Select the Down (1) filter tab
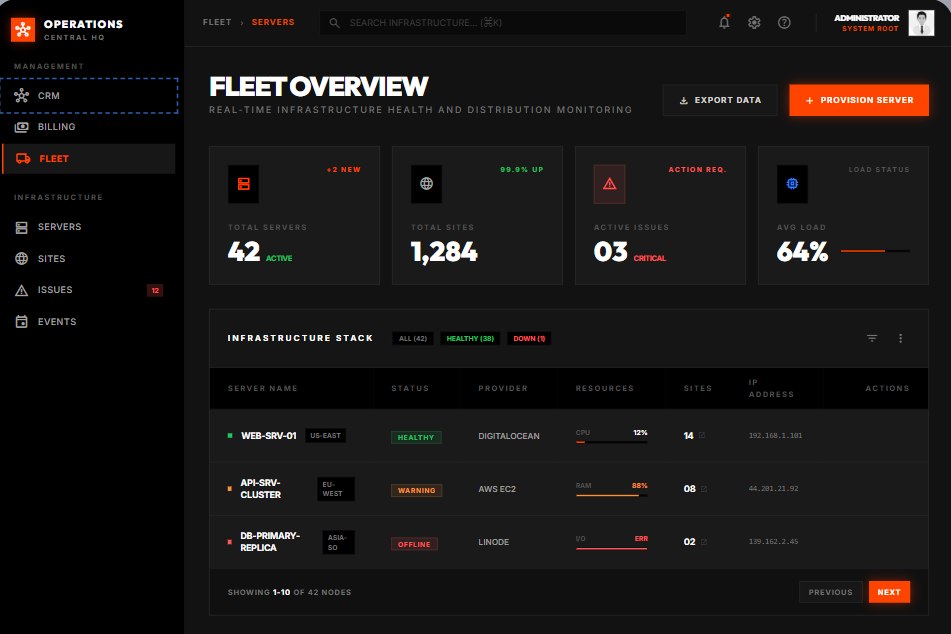The height and width of the screenshot is (634, 951). tap(529, 339)
